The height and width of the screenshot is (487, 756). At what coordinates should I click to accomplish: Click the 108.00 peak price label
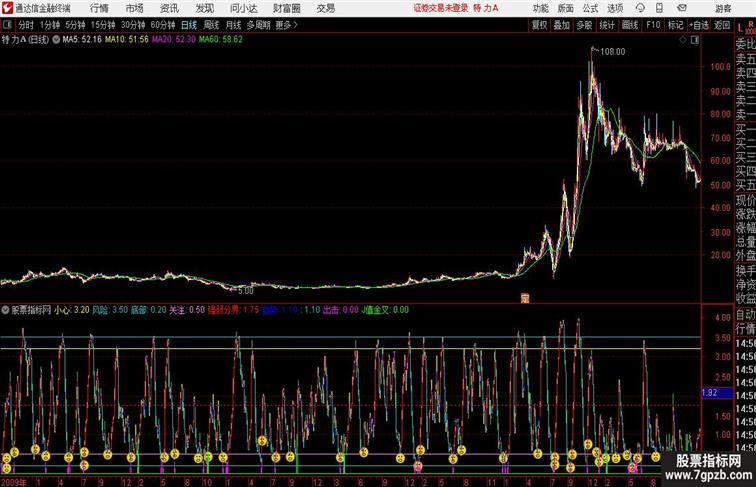(613, 52)
